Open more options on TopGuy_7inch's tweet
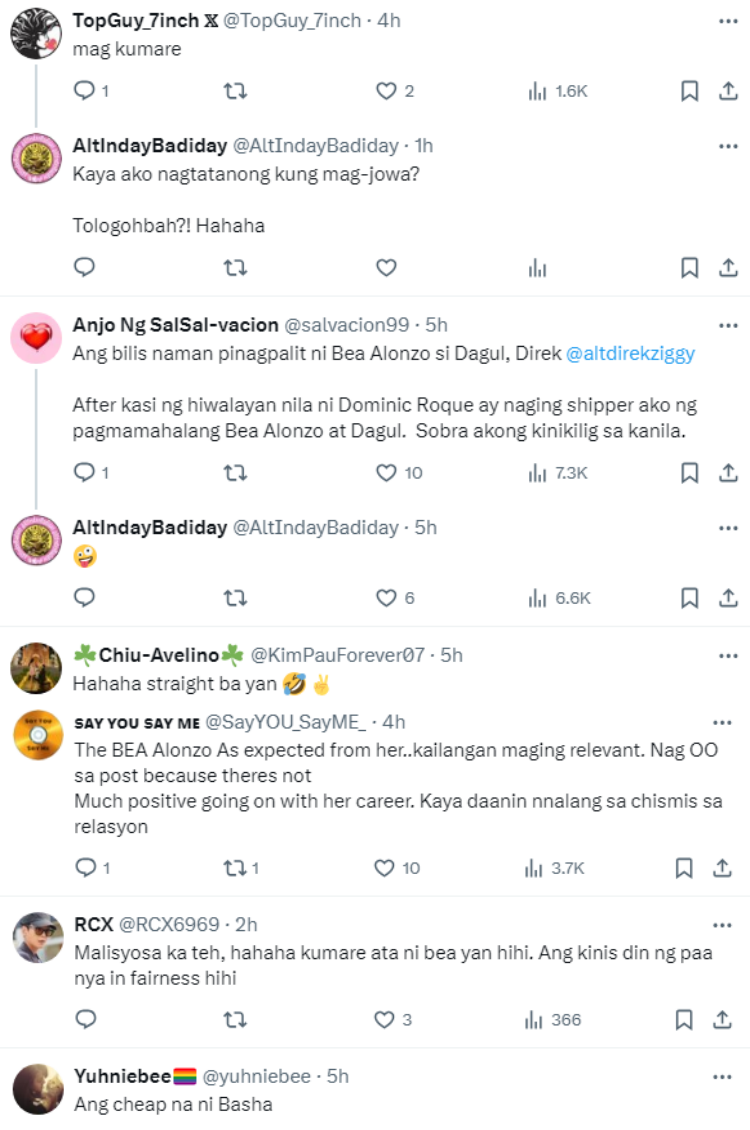This screenshot has width=750, height=1130. [728, 21]
